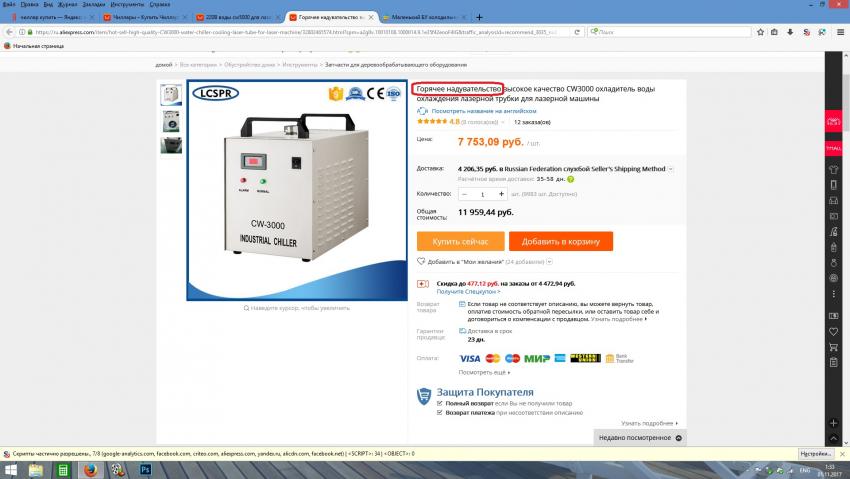Screen dimensions: 850x479
Task: Click Добавить в корзину button
Action: click(561, 241)
